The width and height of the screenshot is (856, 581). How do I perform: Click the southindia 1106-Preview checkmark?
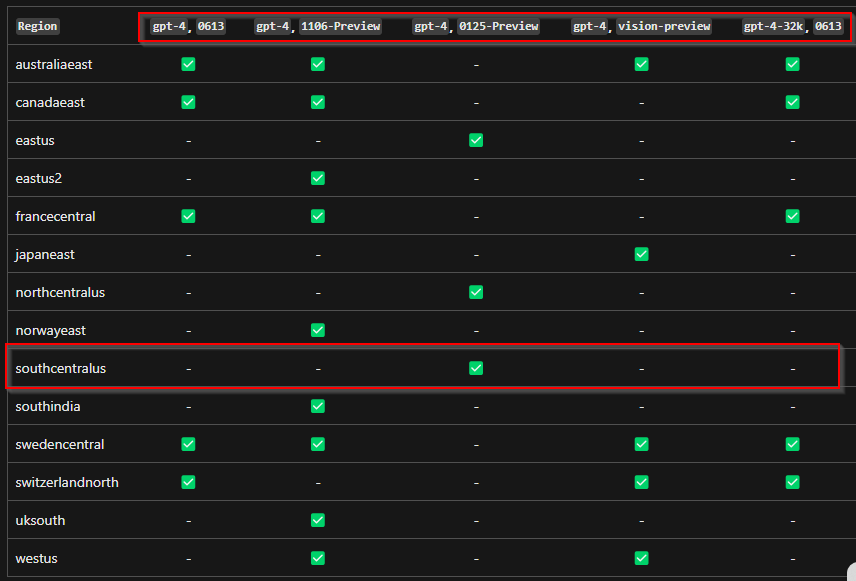tap(318, 406)
